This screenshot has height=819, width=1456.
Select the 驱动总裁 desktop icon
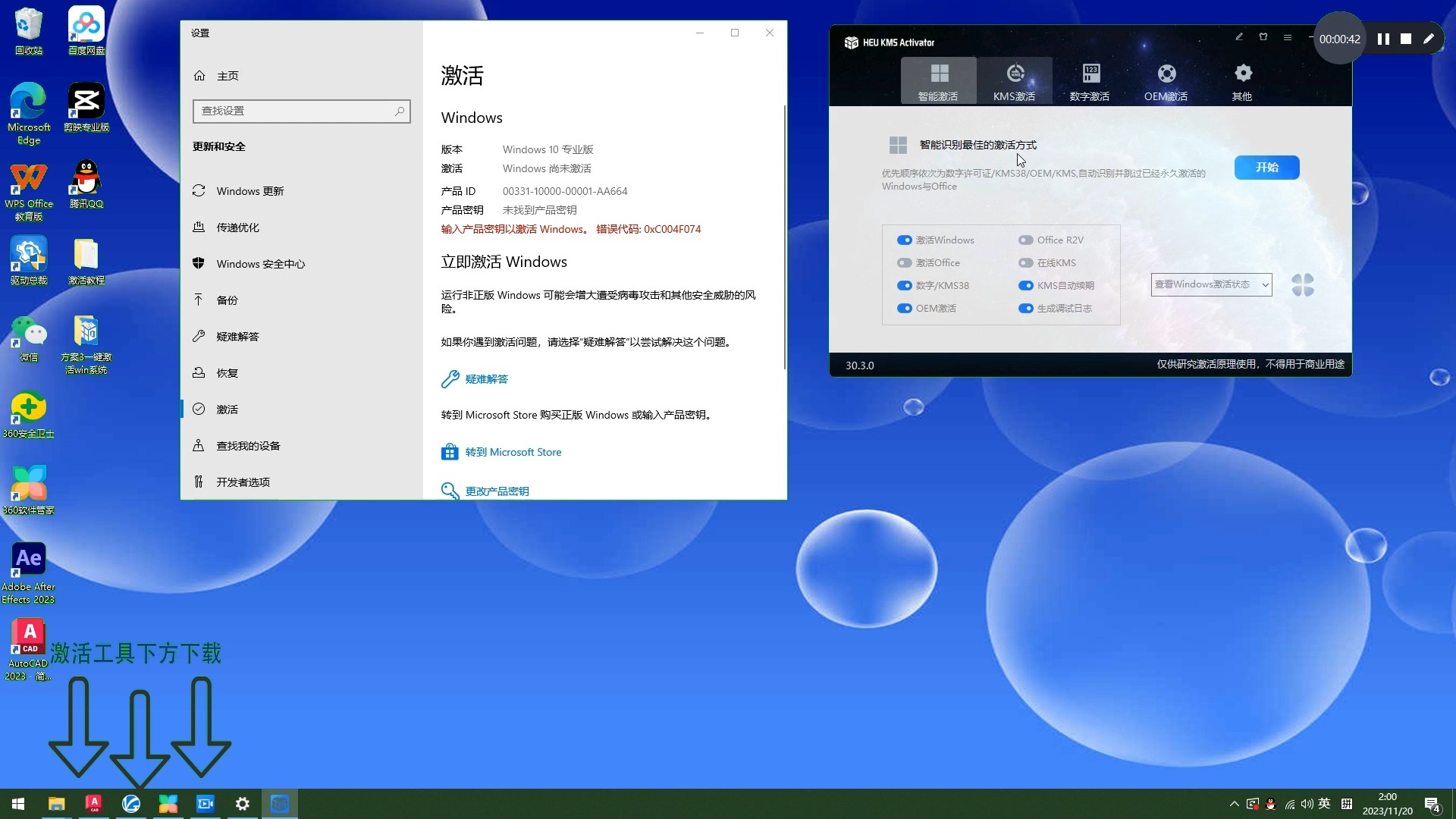point(29,260)
